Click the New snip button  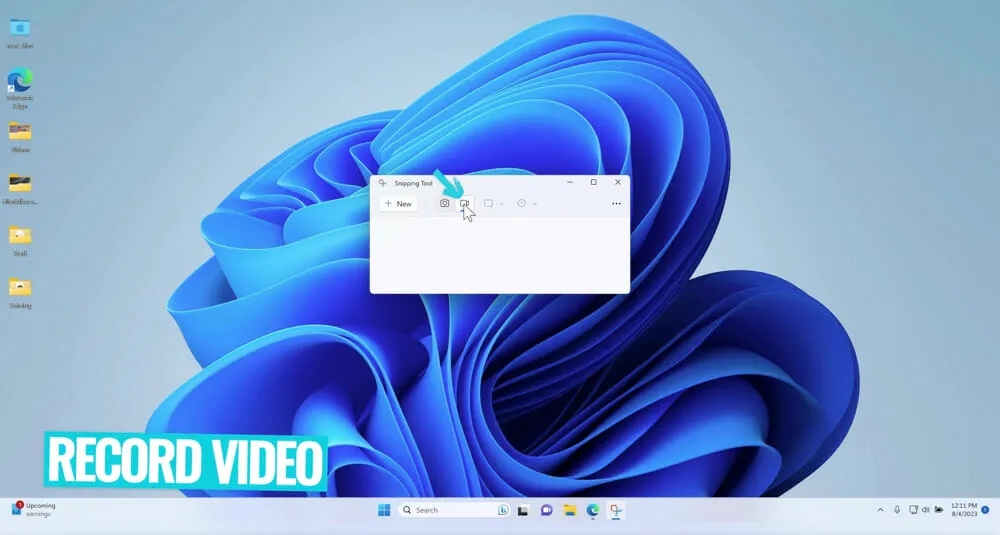pos(398,203)
